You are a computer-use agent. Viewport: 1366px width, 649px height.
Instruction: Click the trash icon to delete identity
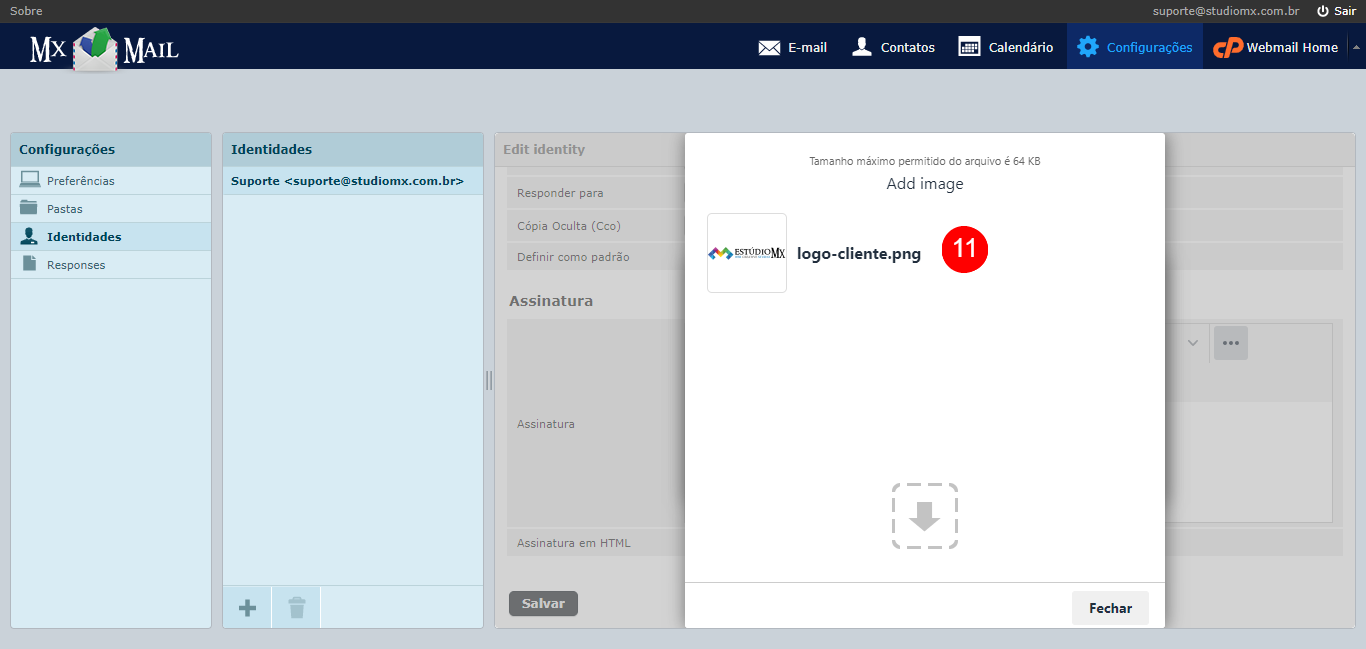[x=295, y=606]
